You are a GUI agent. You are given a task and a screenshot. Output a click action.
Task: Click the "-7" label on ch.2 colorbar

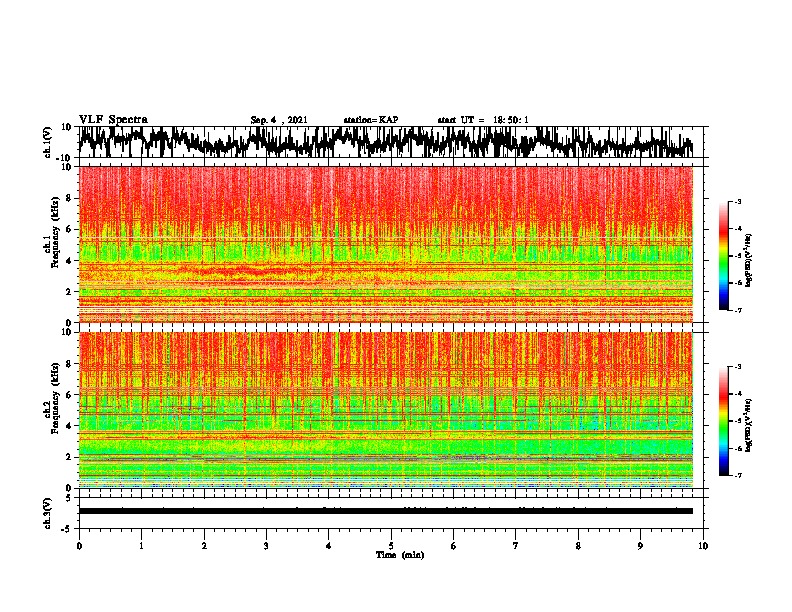tap(737, 475)
